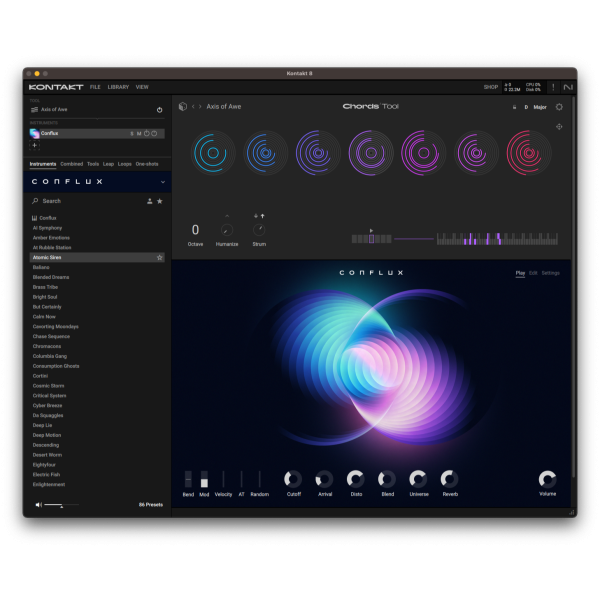Select the Electric Fish preset
This screenshot has width=600, height=600.
(46, 475)
